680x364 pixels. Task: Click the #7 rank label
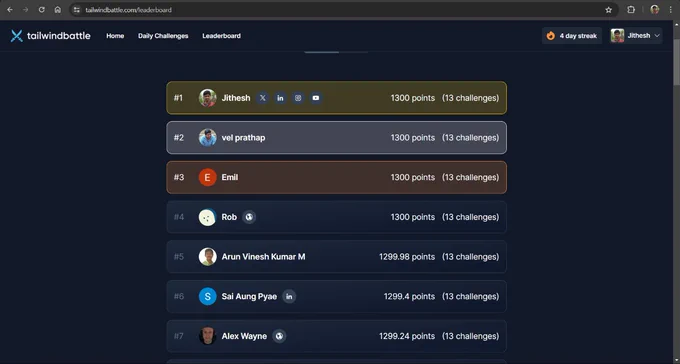click(x=179, y=336)
